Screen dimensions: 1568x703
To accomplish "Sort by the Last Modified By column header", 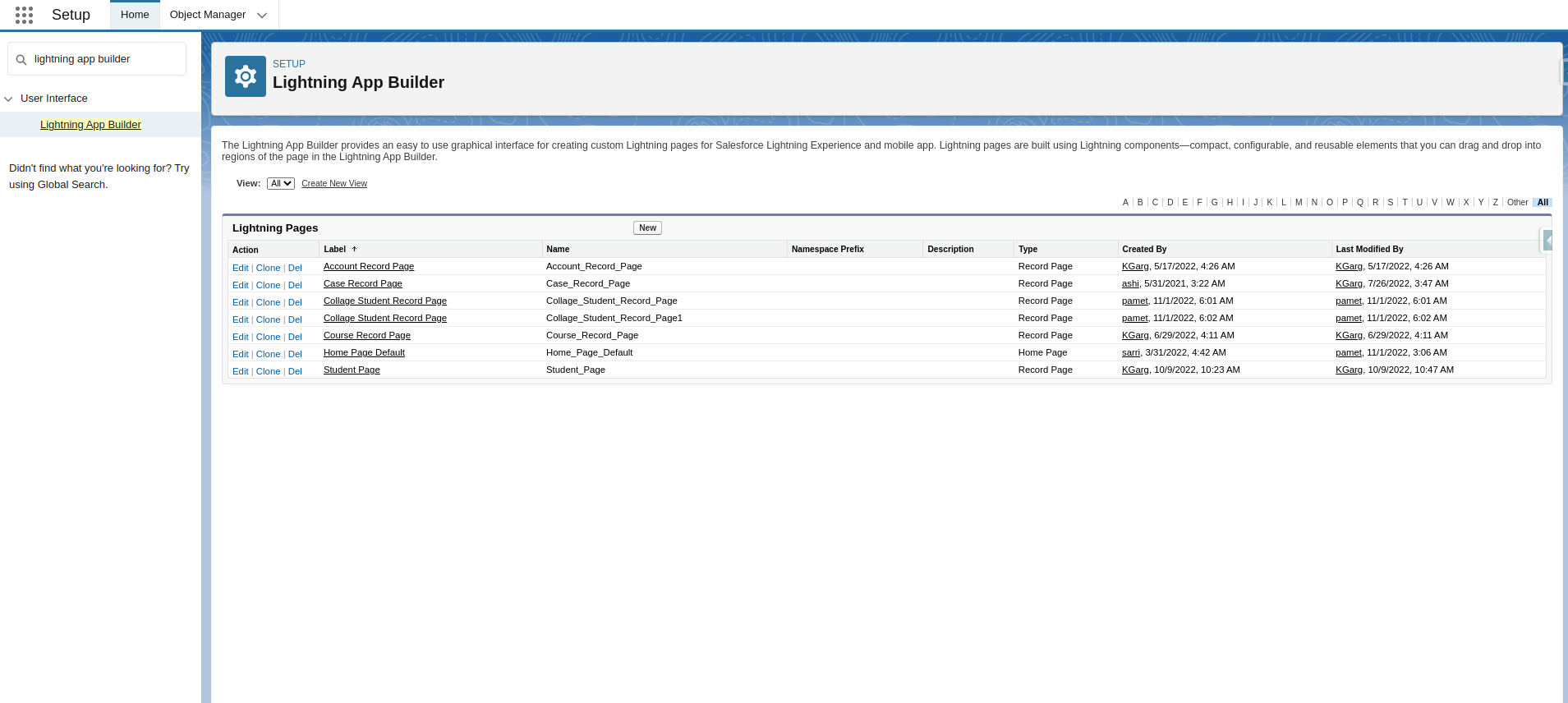I will coord(1369,249).
